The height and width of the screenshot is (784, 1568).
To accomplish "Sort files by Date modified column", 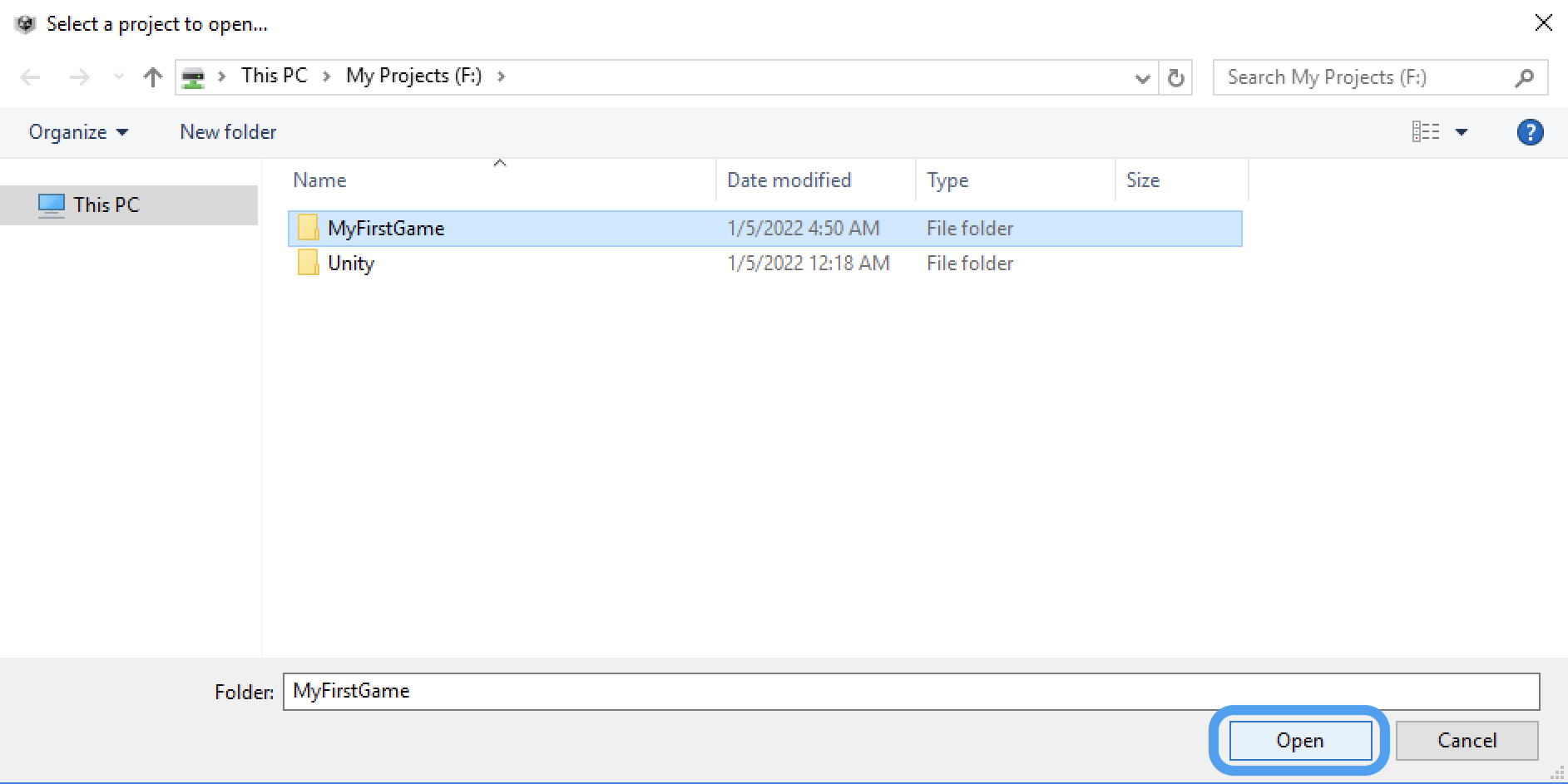I will [789, 180].
